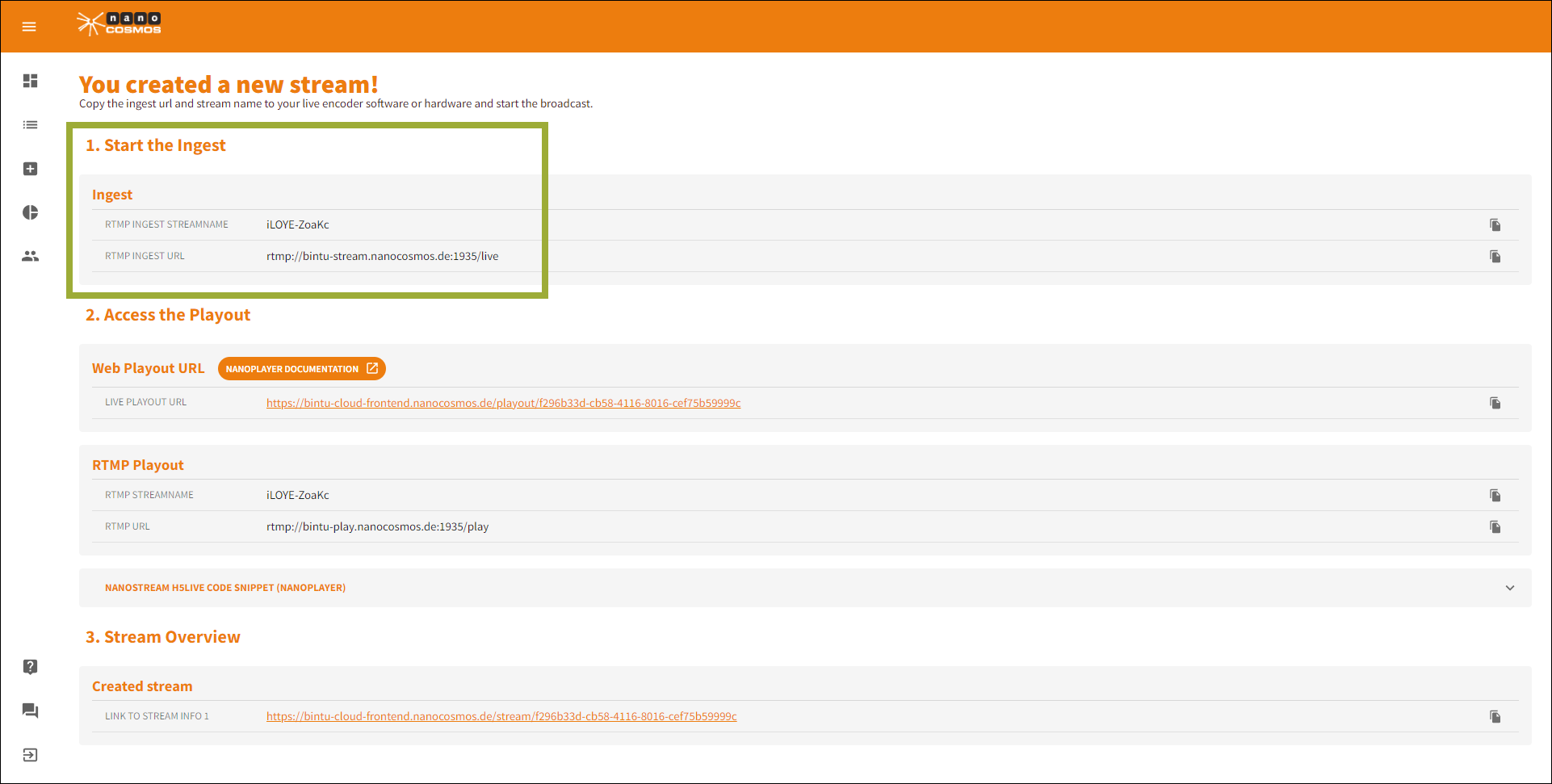Screen dimensions: 1552x784
Task: Expand the H5Live code snippet chevron
Action: (1509, 588)
